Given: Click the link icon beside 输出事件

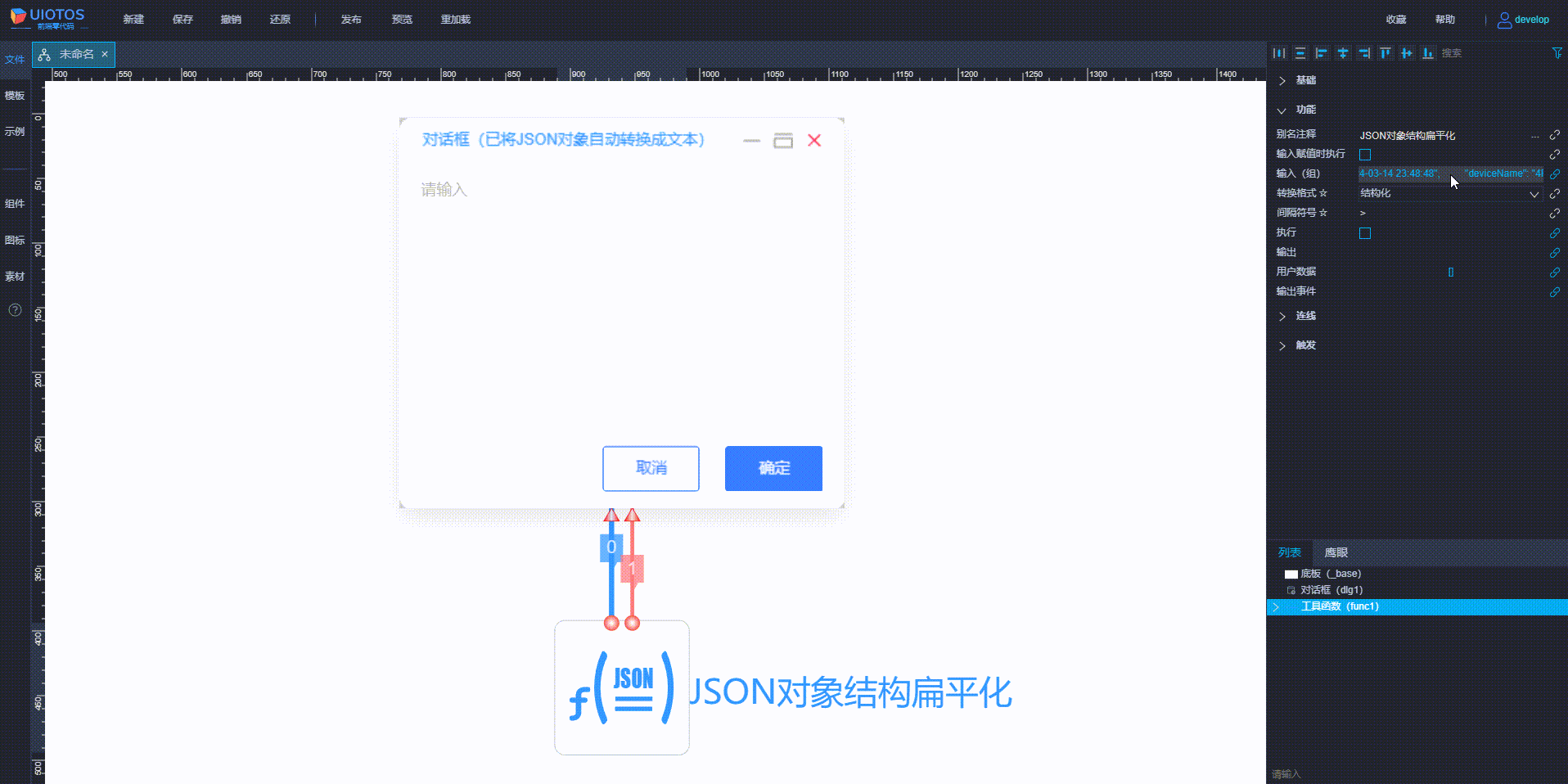Looking at the screenshot, I should coord(1555,291).
